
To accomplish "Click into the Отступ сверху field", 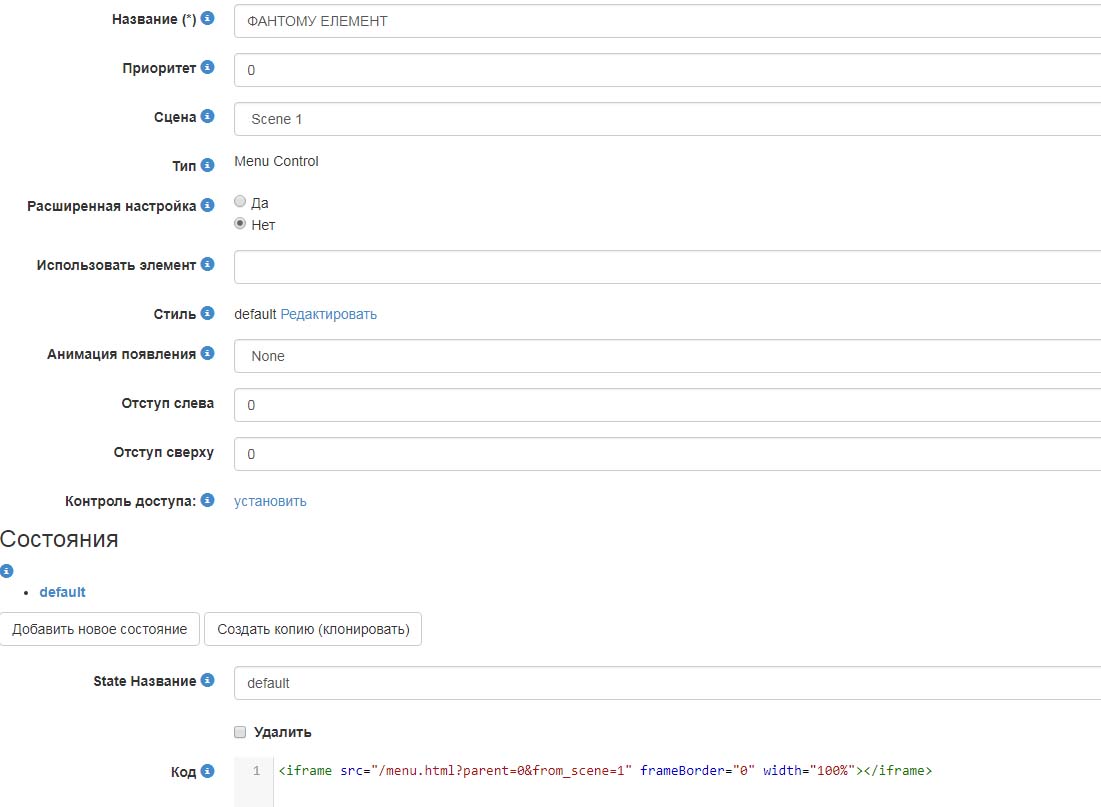I will [x=667, y=454].
